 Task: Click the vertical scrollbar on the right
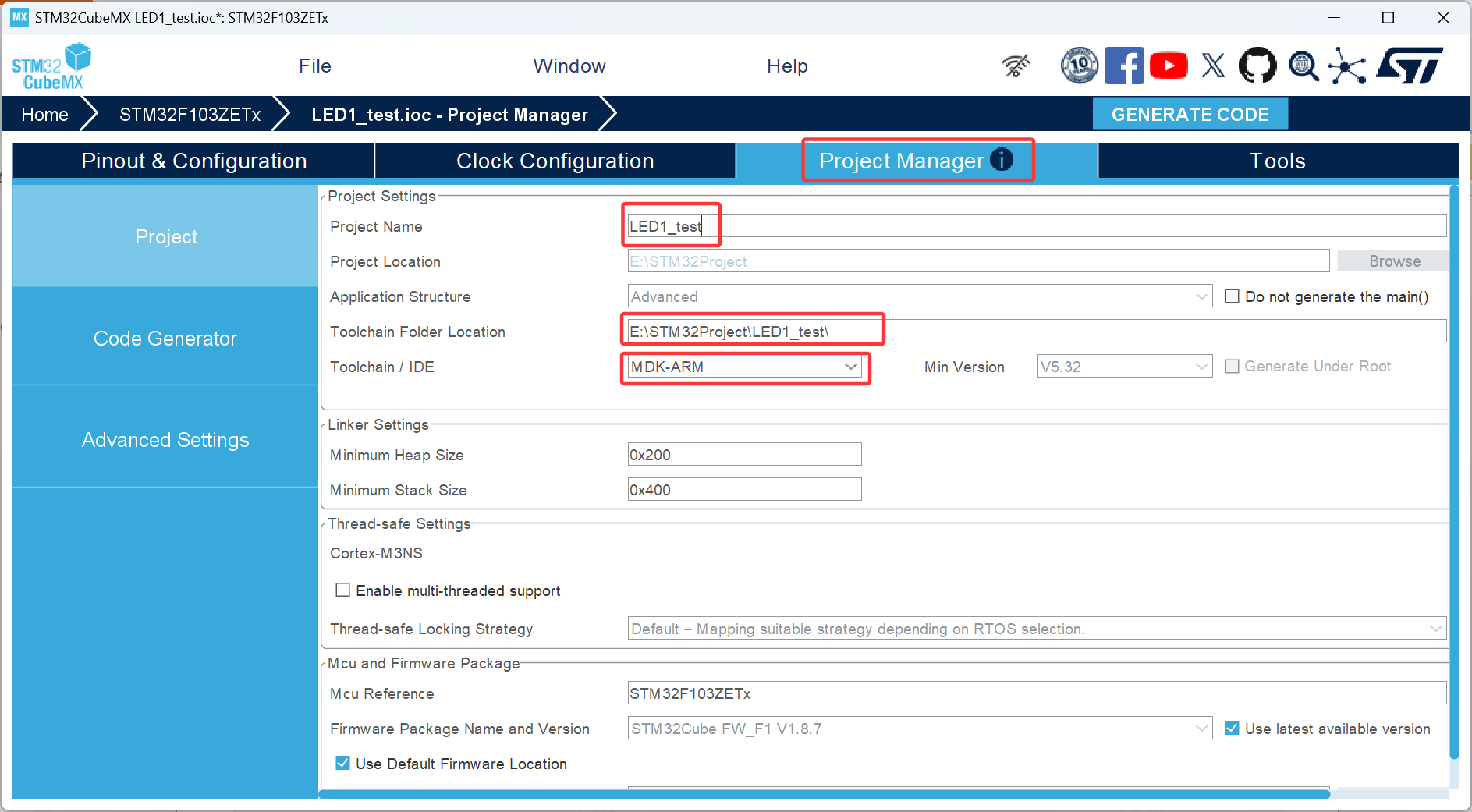(x=1453, y=472)
